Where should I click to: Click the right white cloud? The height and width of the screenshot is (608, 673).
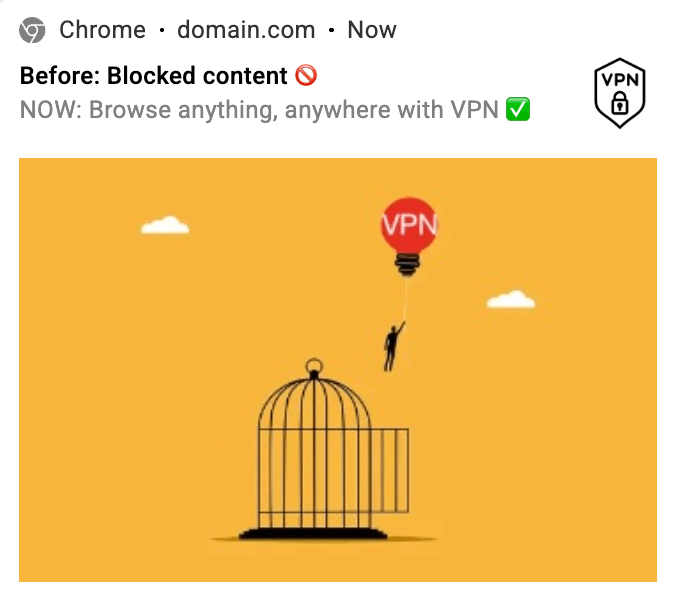511,299
